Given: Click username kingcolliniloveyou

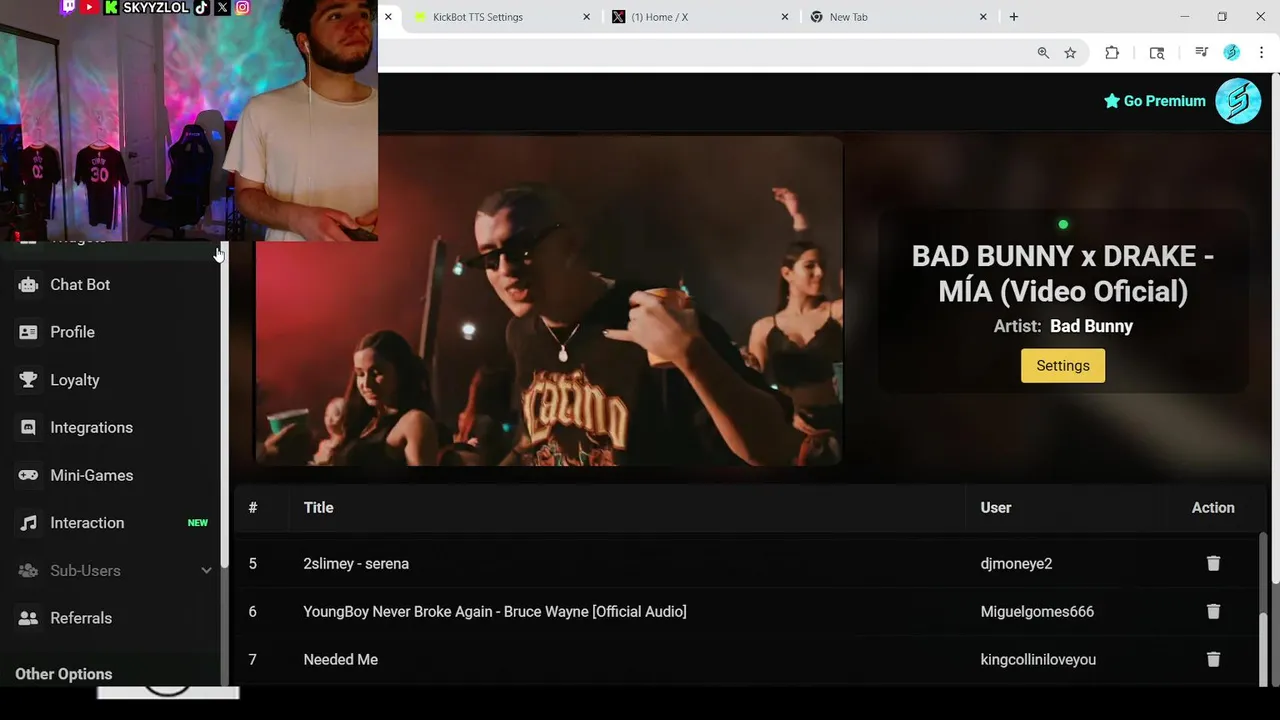Looking at the screenshot, I should point(1038,659).
